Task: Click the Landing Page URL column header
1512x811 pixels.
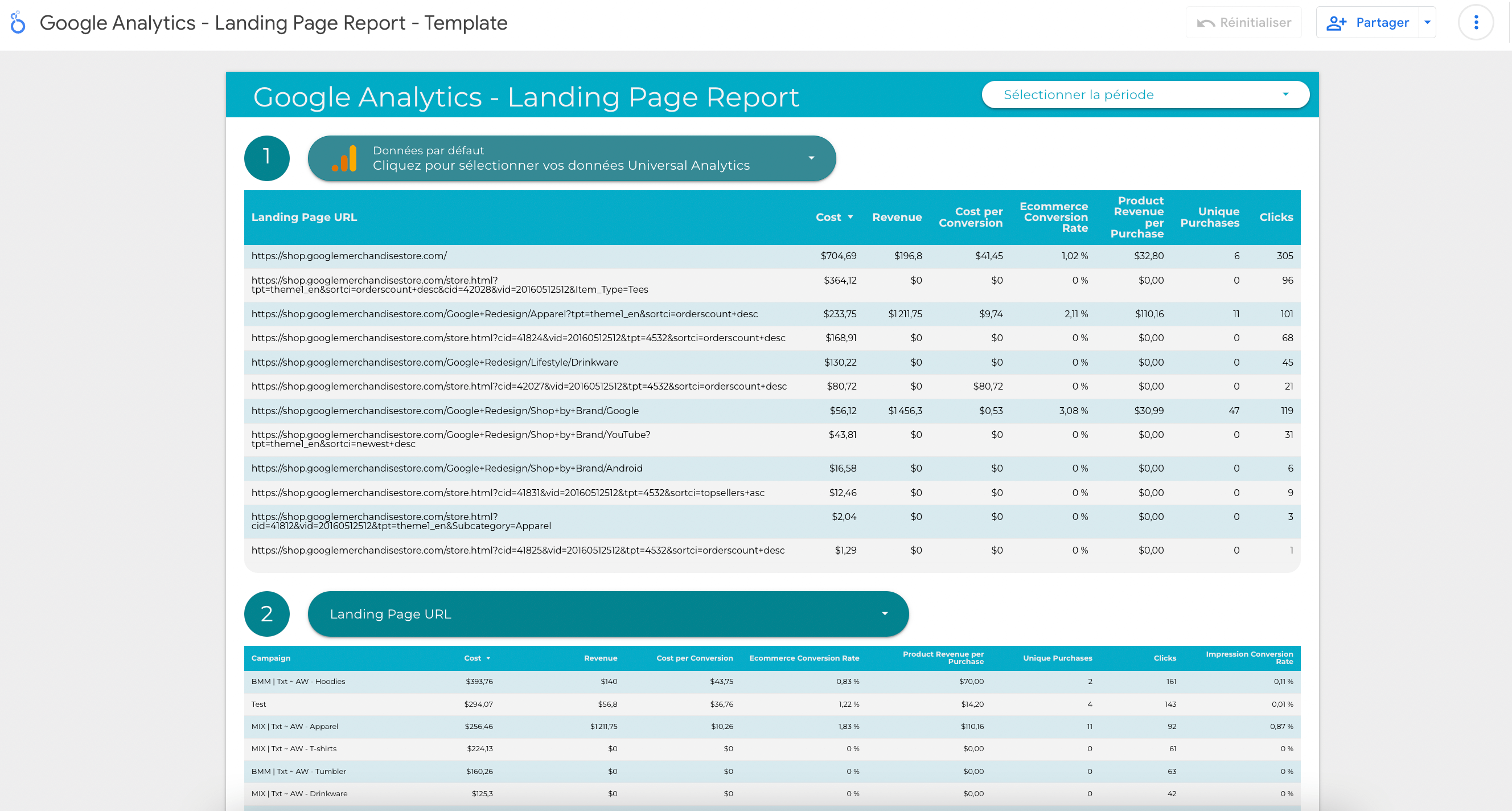Action: [x=304, y=218]
